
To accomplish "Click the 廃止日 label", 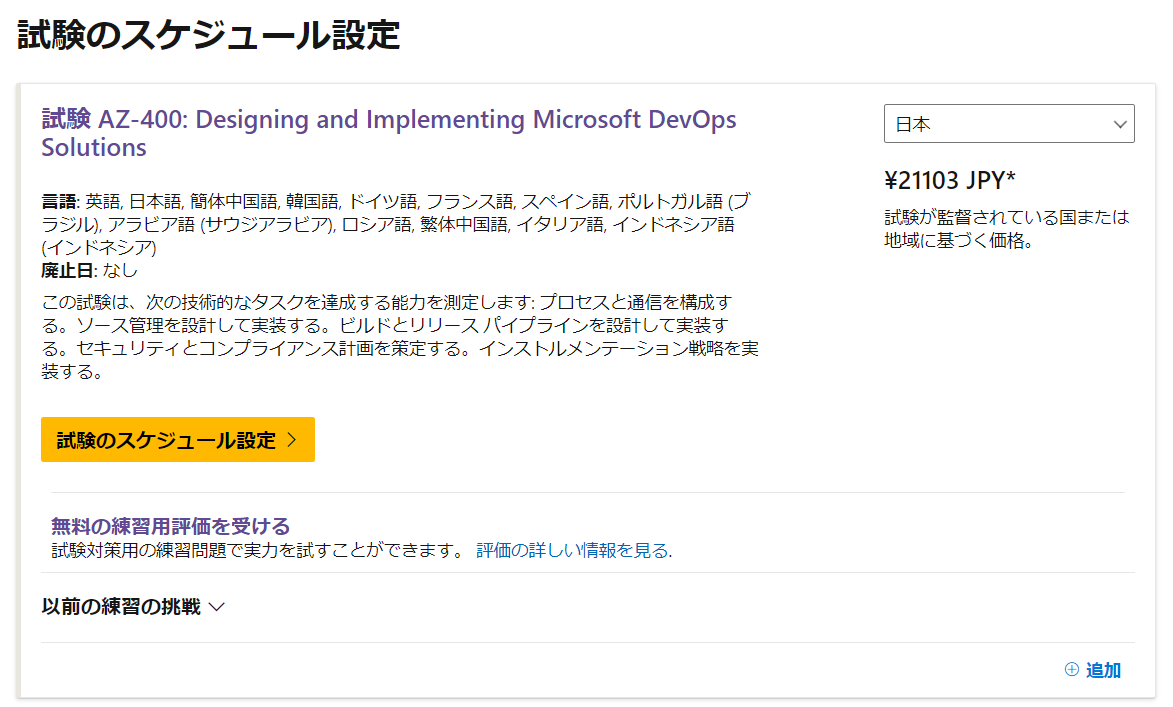I will point(65,270).
